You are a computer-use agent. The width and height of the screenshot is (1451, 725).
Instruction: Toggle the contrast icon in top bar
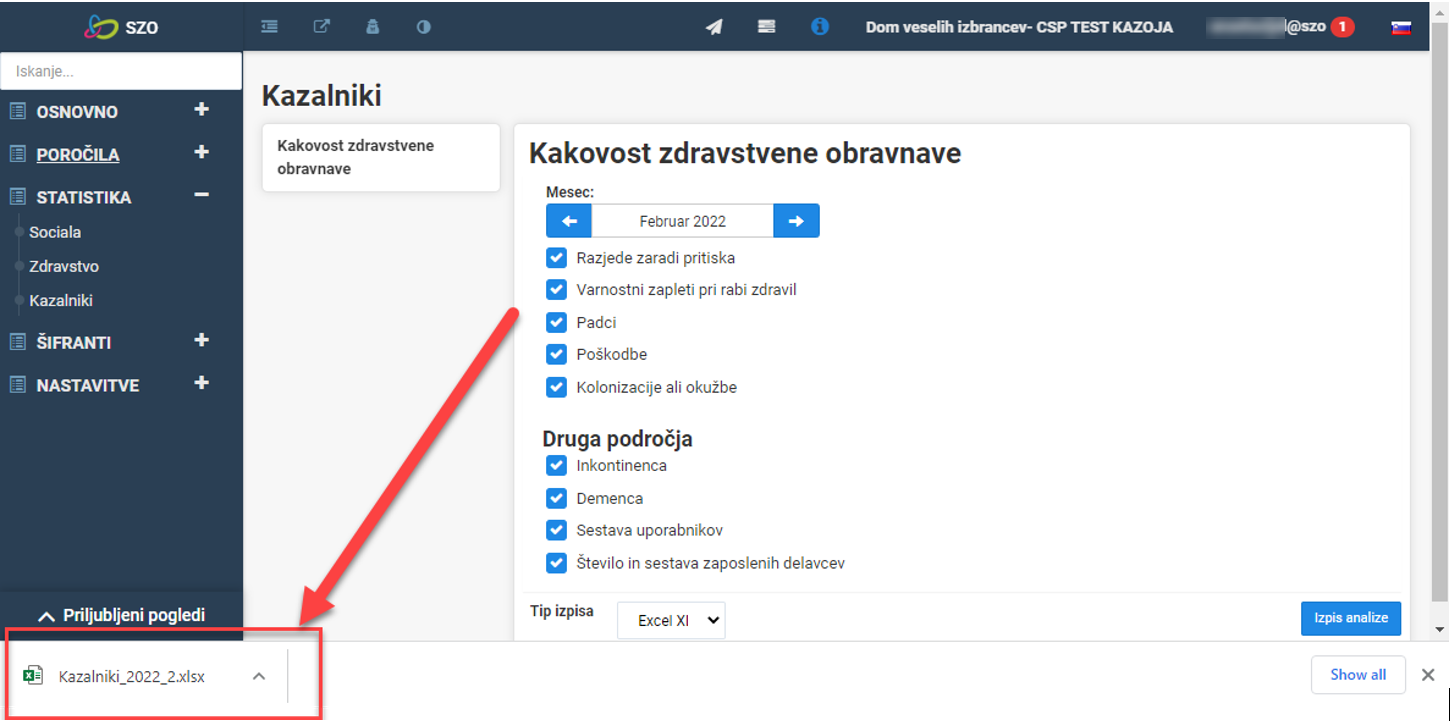point(424,27)
